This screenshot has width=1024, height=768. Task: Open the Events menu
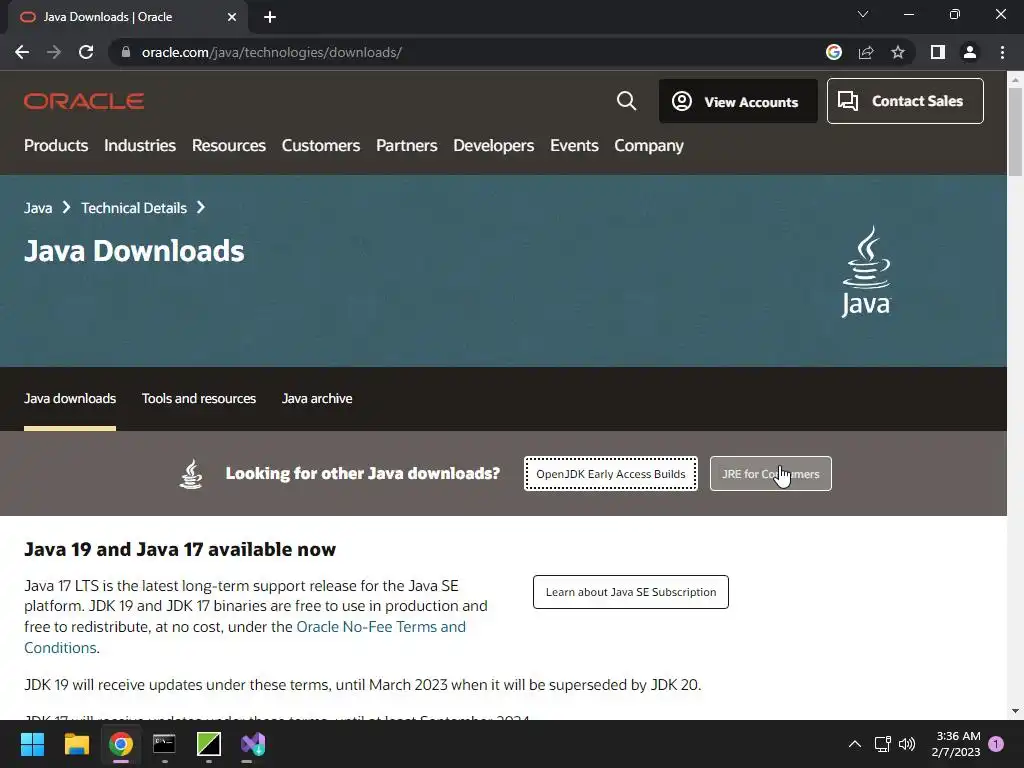[x=574, y=146]
